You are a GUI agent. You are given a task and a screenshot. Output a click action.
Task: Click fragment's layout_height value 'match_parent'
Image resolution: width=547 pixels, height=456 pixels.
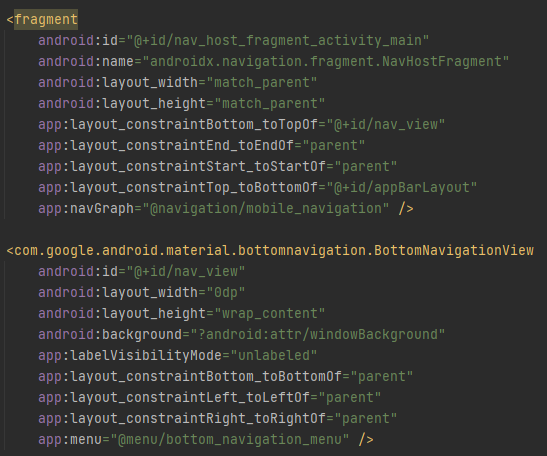[270, 104]
